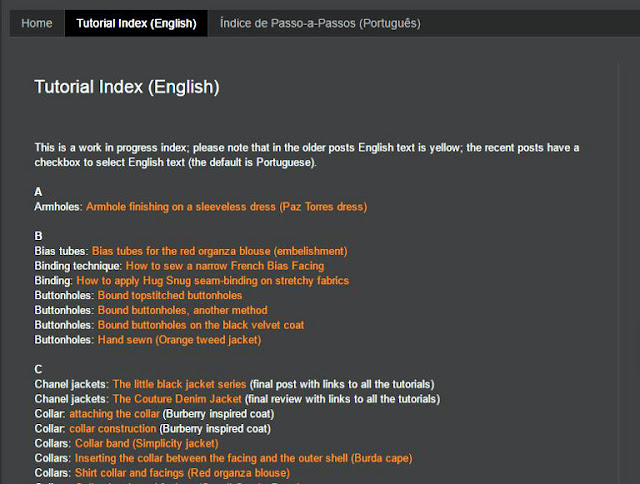Click the Tutorial Index (English) page heading
Image resolution: width=640 pixels, height=484 pixels.
tap(126, 87)
